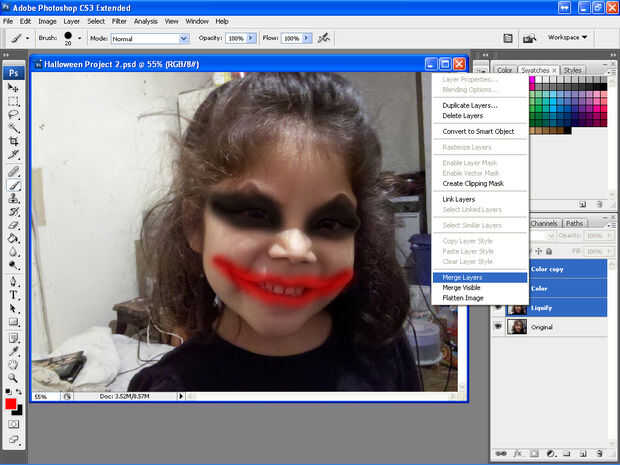Select the Rectangle shape tool
Screen dimensions: 620x465
[13, 321]
